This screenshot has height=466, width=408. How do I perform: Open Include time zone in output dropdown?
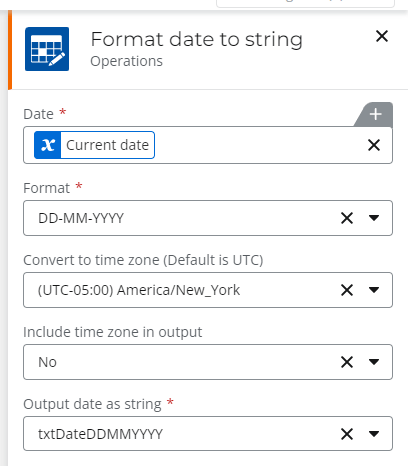coord(374,362)
